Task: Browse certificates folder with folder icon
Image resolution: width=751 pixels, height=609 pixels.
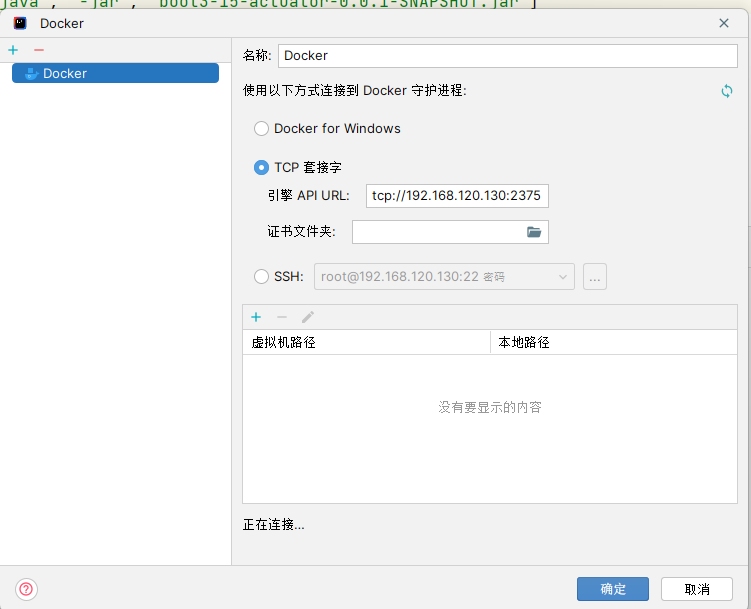Action: (x=534, y=232)
